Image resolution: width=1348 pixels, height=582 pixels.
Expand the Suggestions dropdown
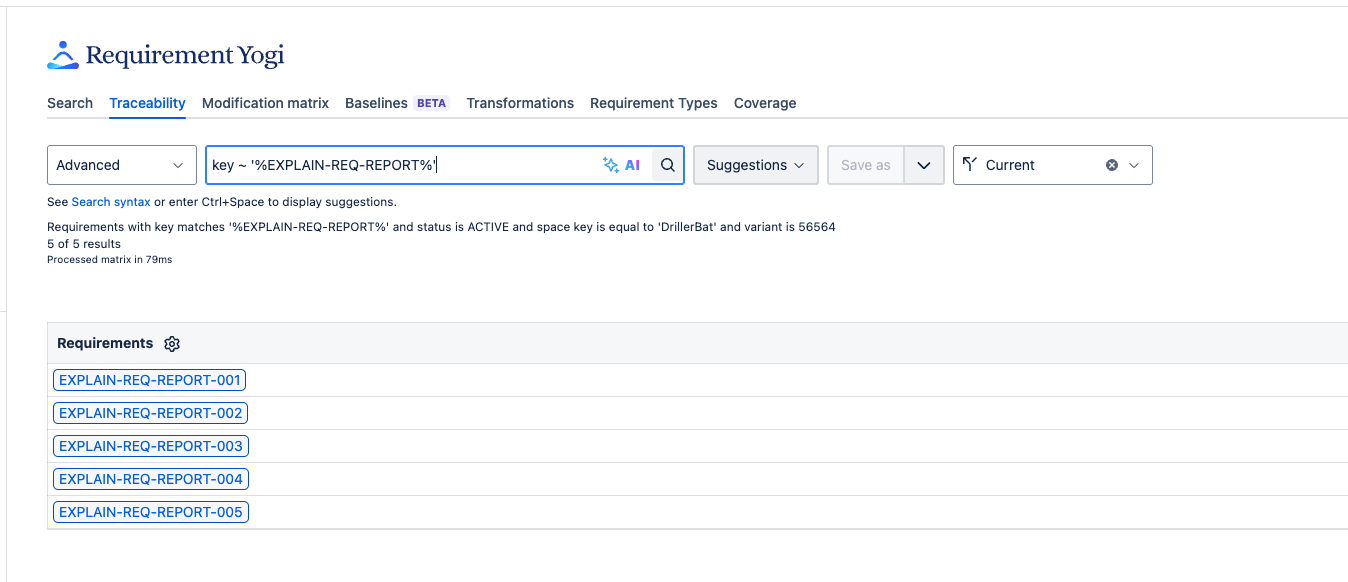click(x=755, y=165)
